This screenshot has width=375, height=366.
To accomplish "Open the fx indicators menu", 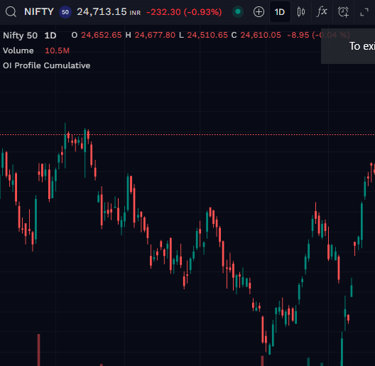I will 322,12.
